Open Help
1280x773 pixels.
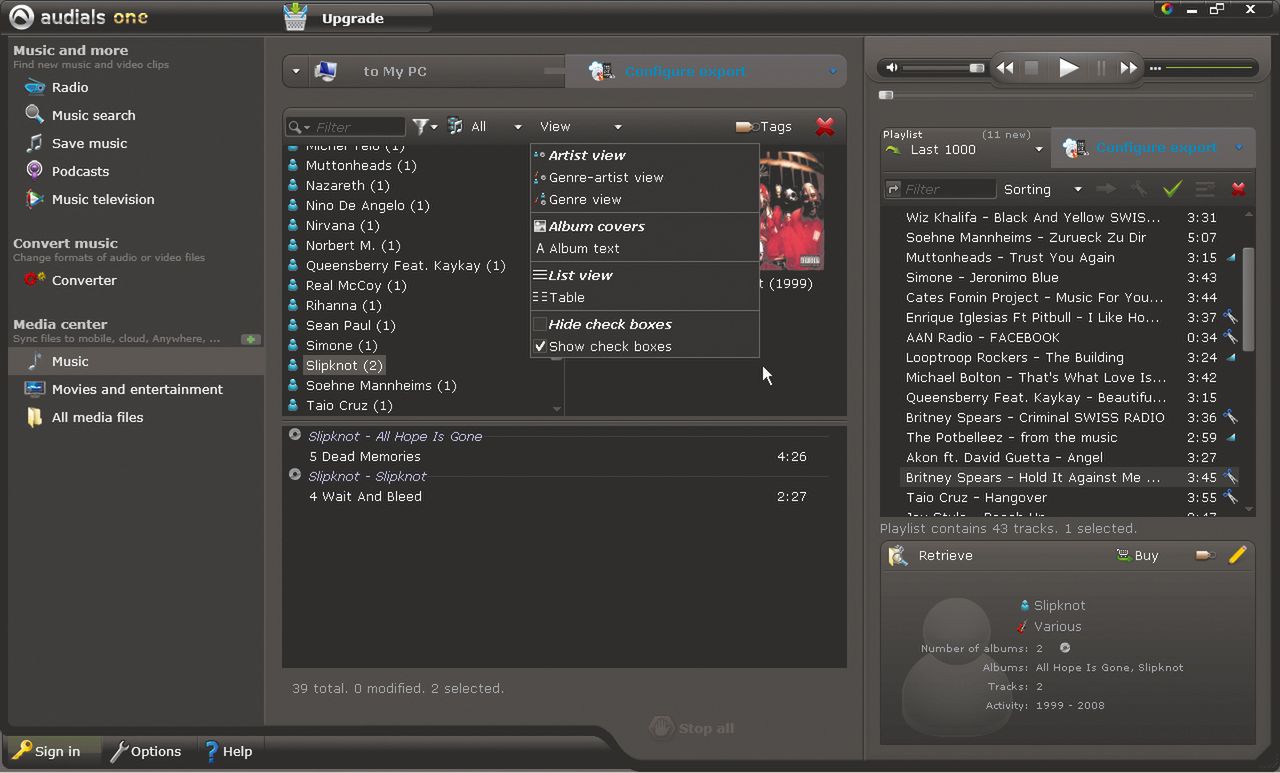click(x=228, y=751)
